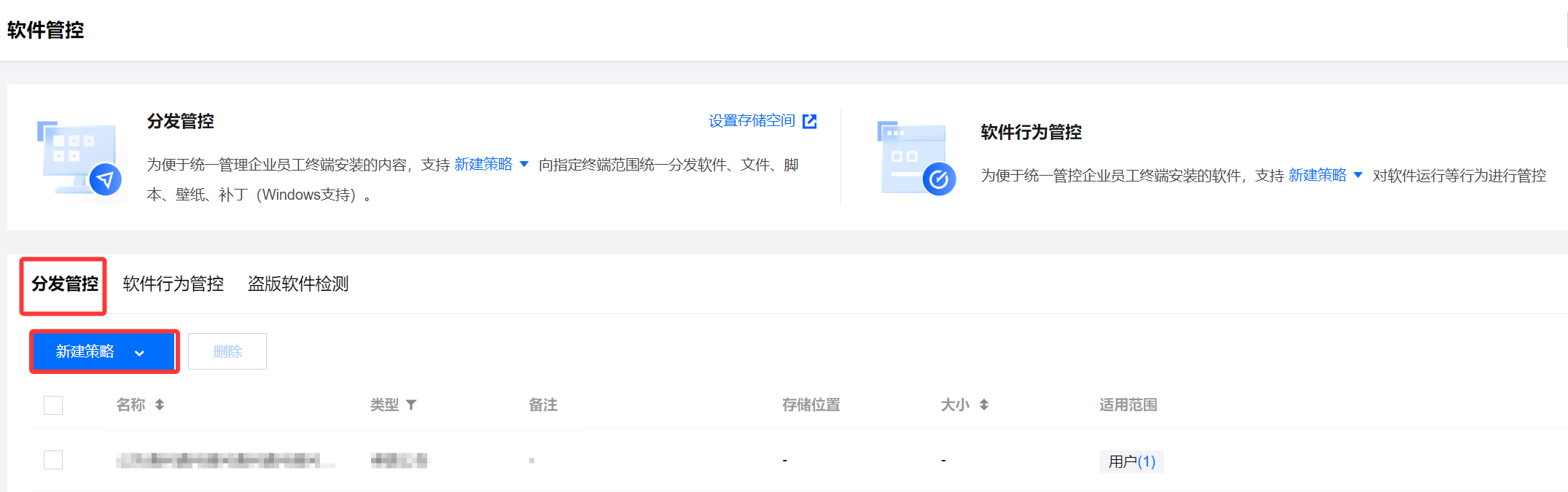1568x492 pixels.
Task: Click the 用户(1) scope tag
Action: click(1131, 461)
